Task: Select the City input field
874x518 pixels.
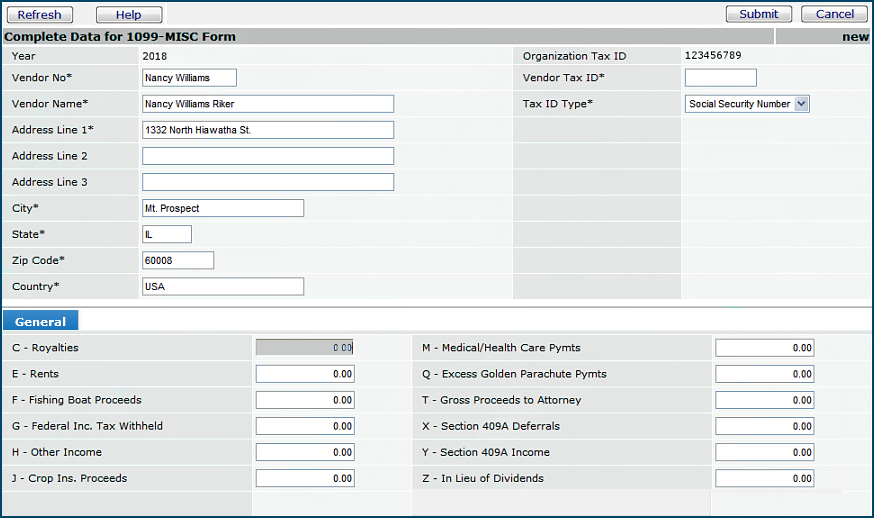Action: pos(223,208)
